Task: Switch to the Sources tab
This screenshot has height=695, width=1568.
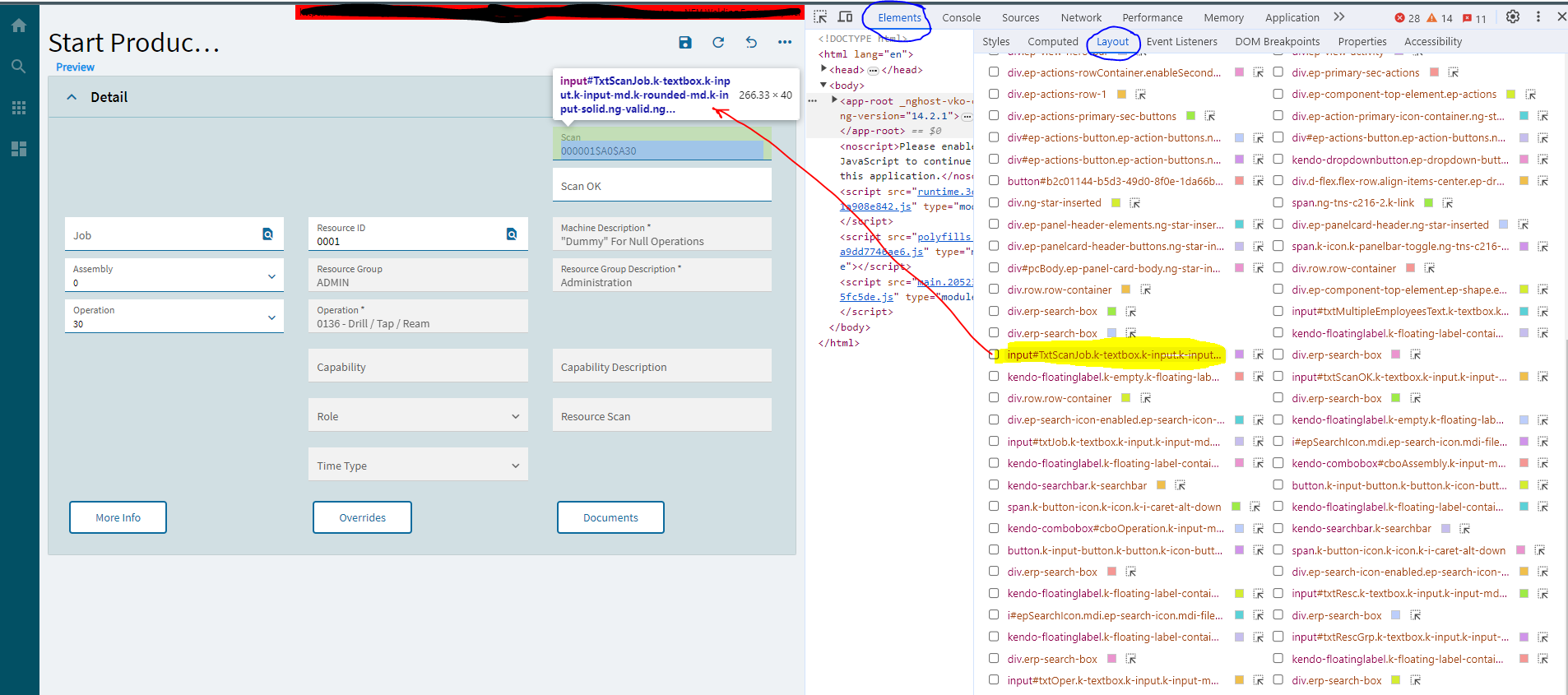Action: [x=1021, y=18]
